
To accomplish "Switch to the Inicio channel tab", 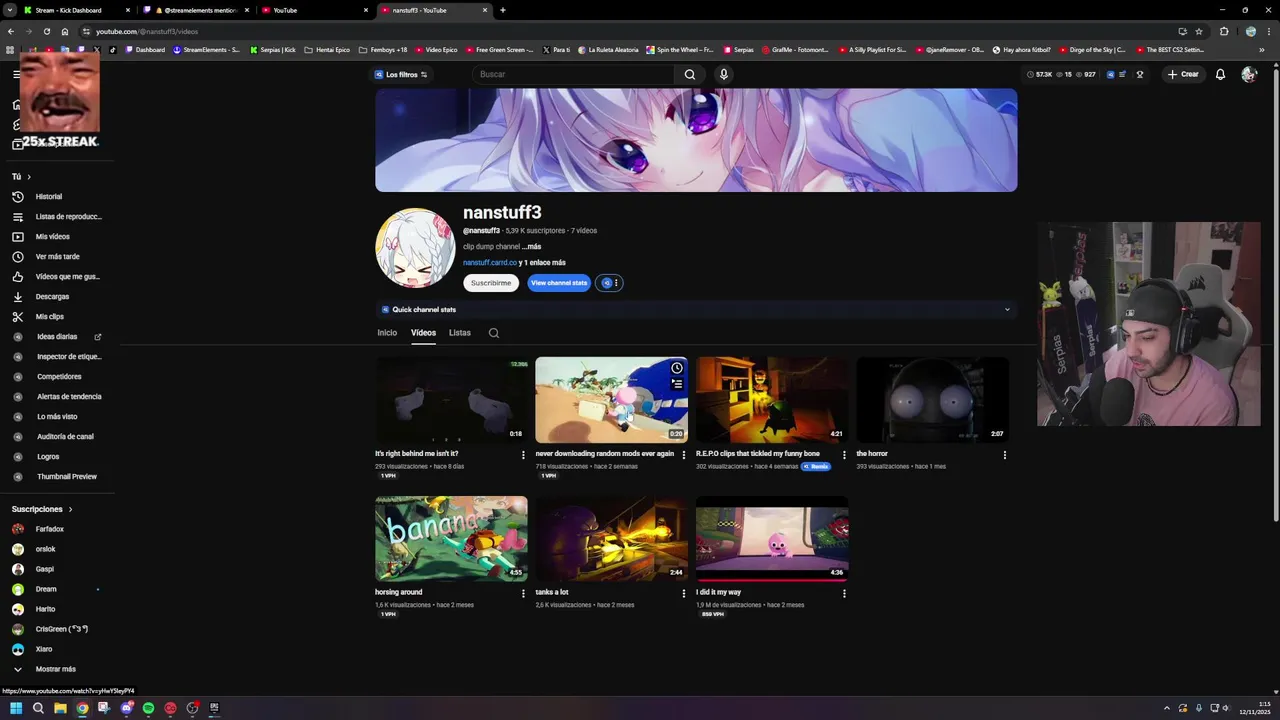I will tap(387, 333).
